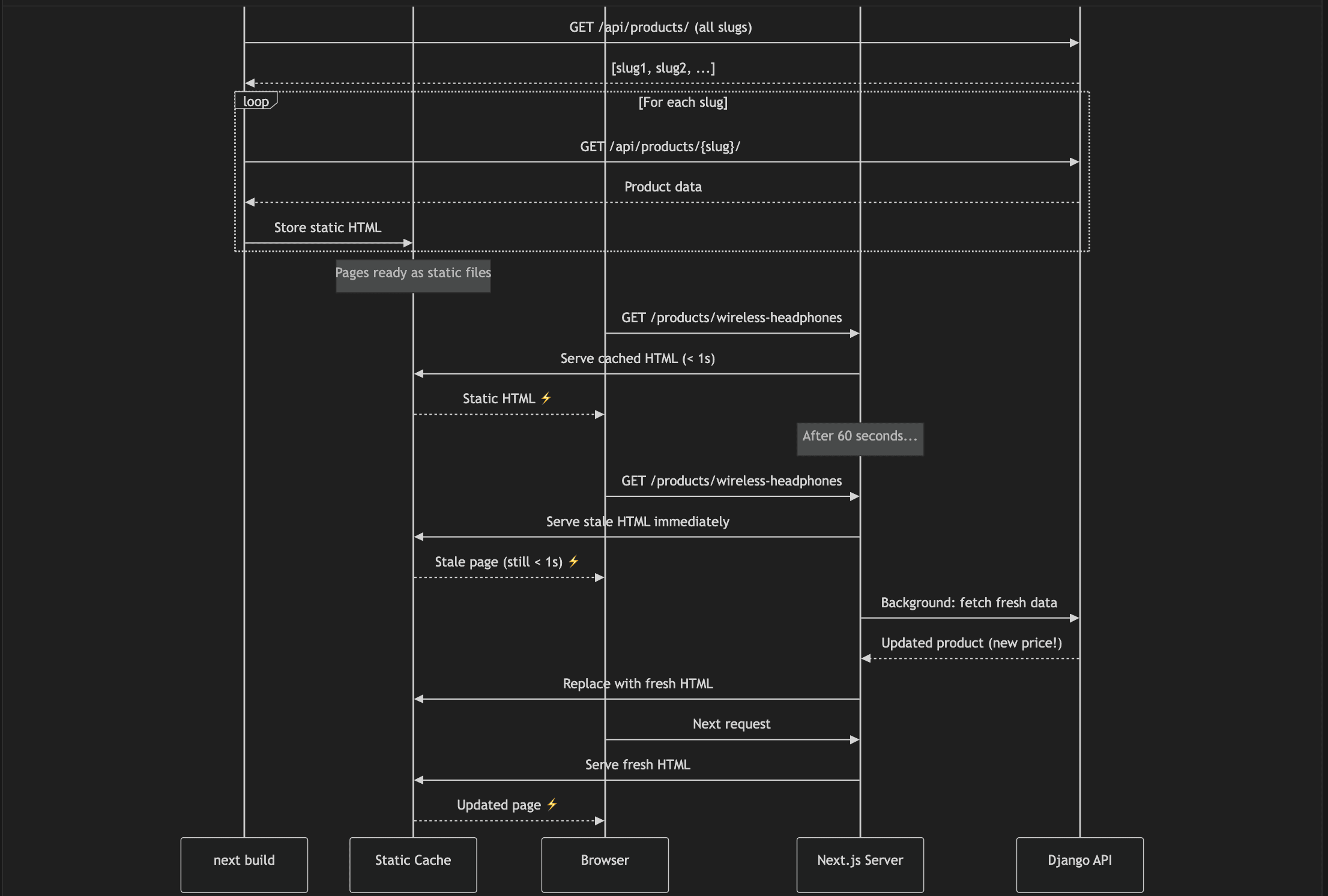Select the Updated product (new price!) label

coord(971,643)
